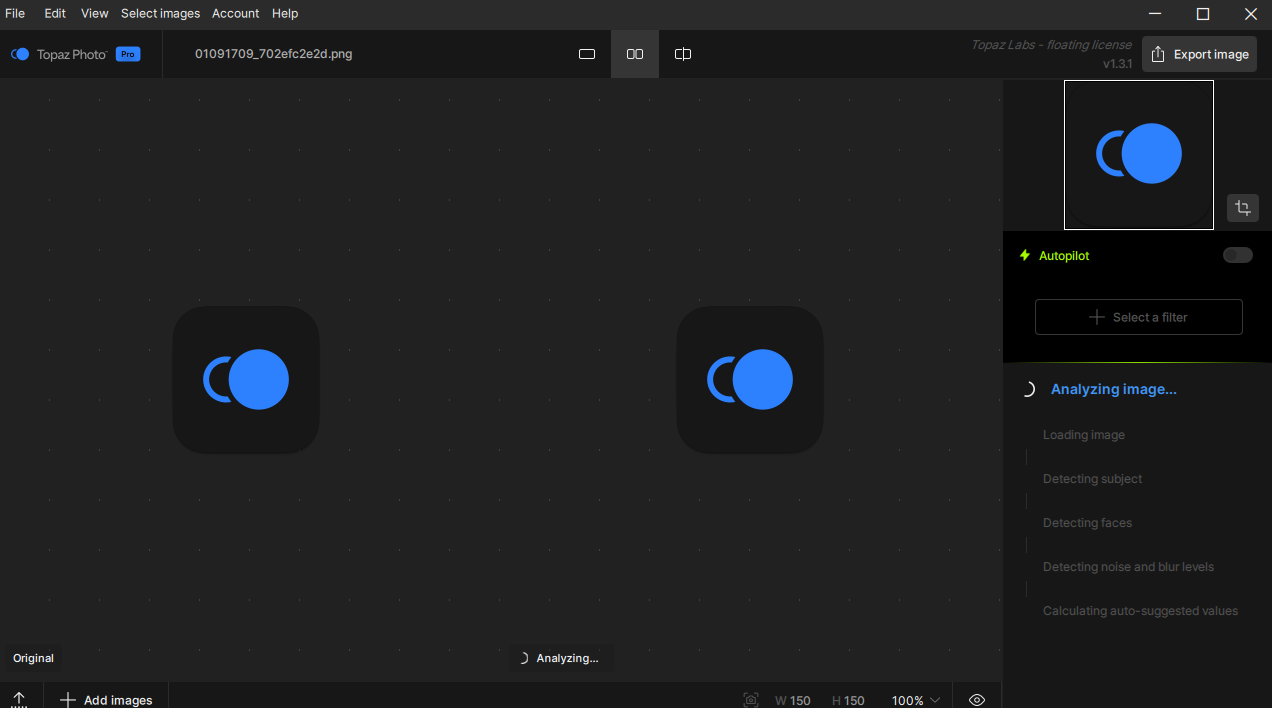
Task: Switch to single view layout
Action: (x=587, y=54)
